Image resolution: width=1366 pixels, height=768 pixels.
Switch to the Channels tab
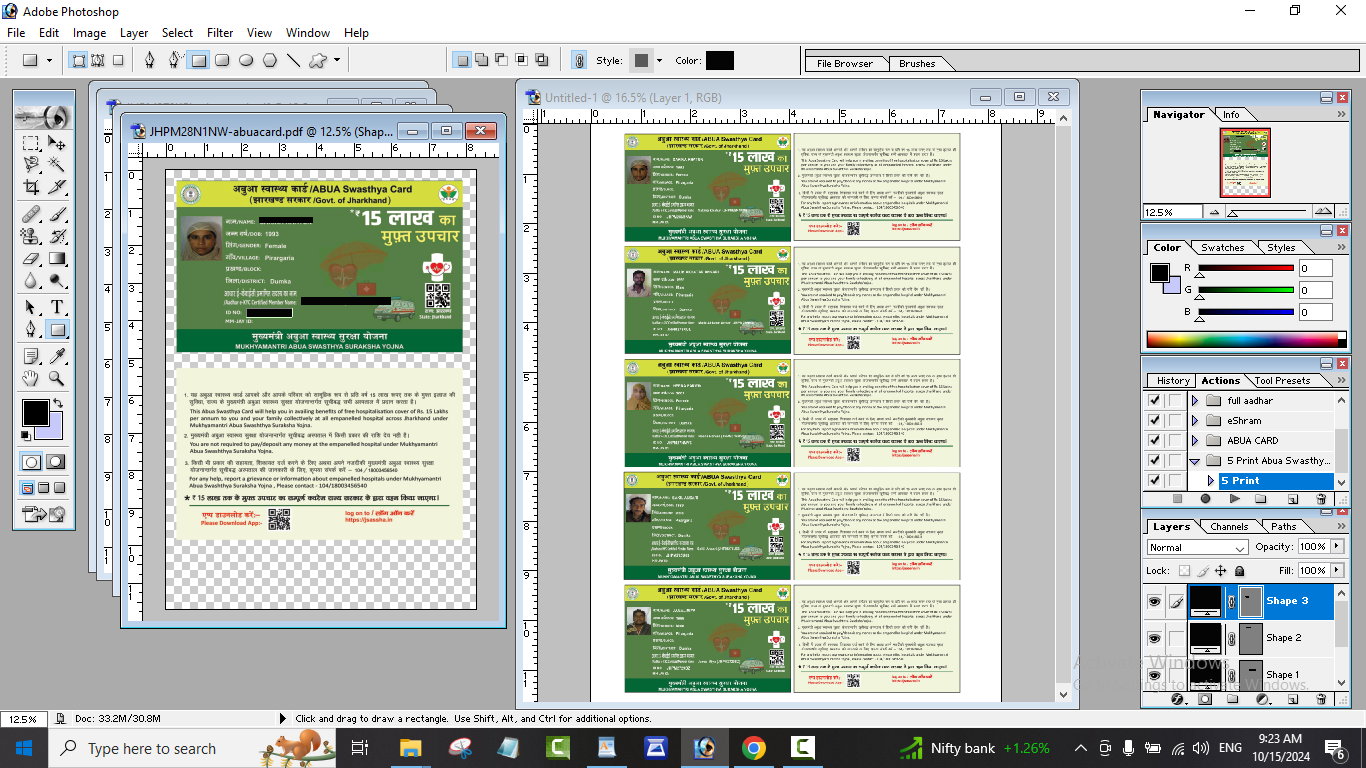point(1228,526)
